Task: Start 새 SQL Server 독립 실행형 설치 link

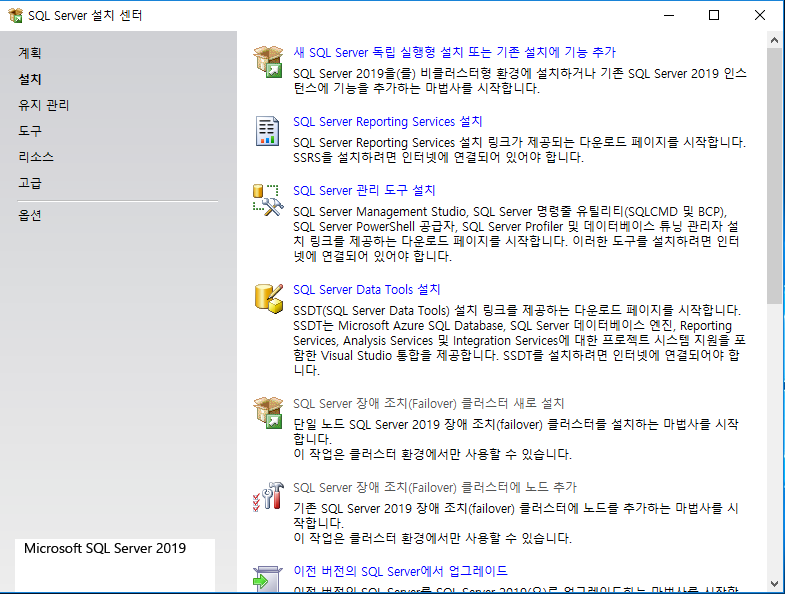Action: [454, 52]
